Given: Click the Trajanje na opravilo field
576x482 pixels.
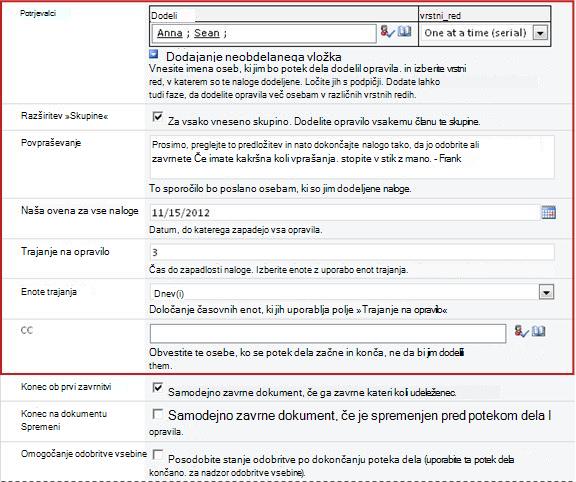Looking at the screenshot, I should tap(352, 252).
